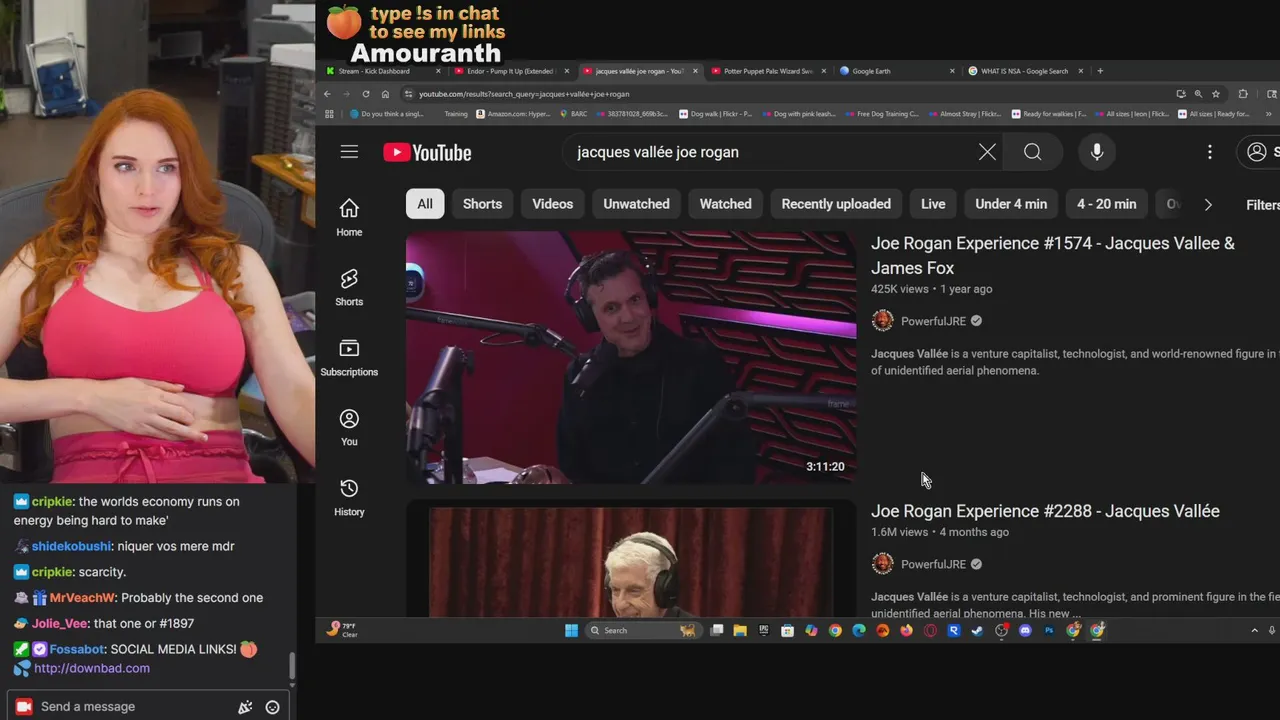
Task: Click the YouTube logo
Action: pyautogui.click(x=427, y=152)
